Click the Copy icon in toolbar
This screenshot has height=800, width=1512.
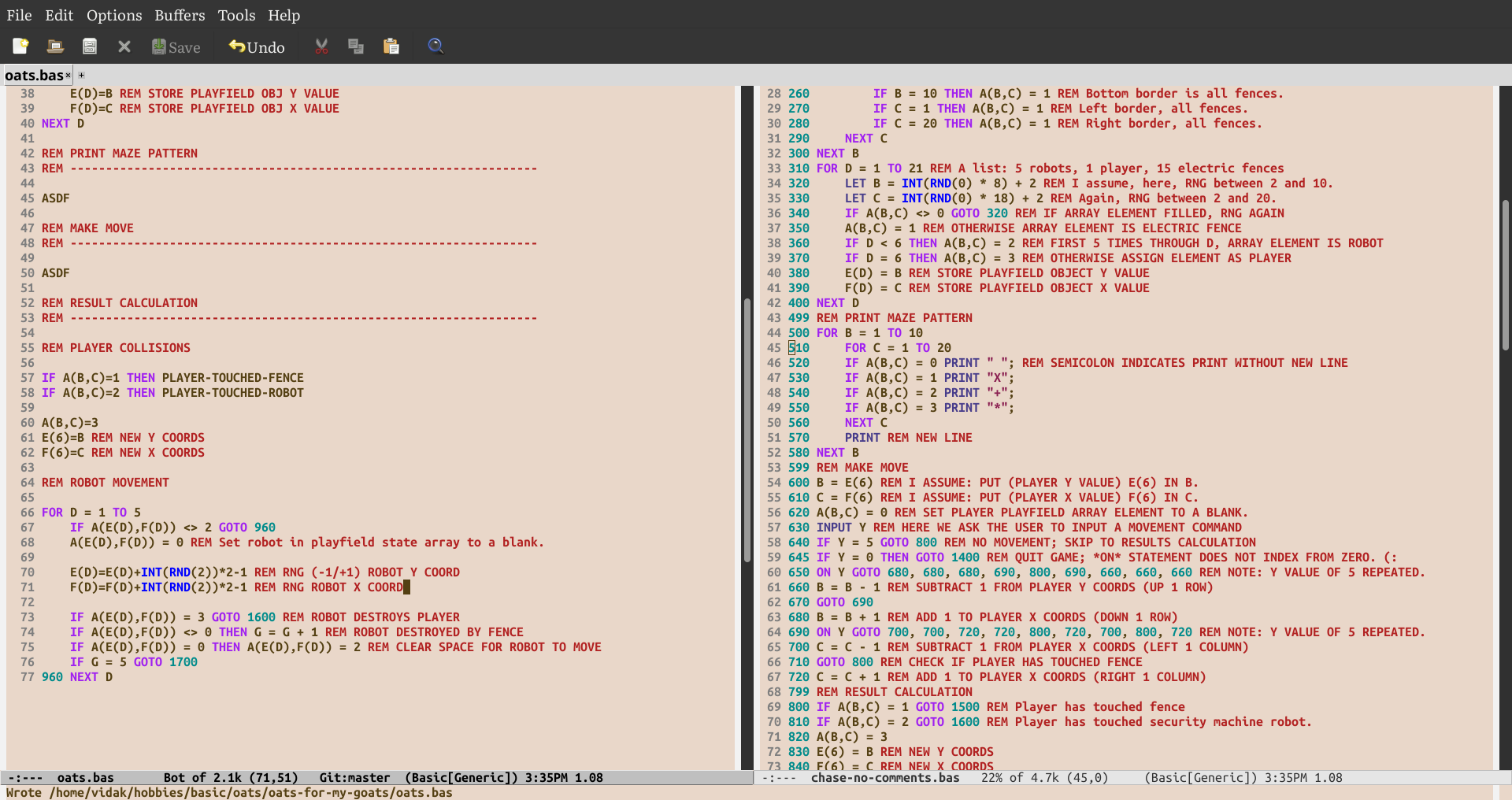[x=356, y=46]
